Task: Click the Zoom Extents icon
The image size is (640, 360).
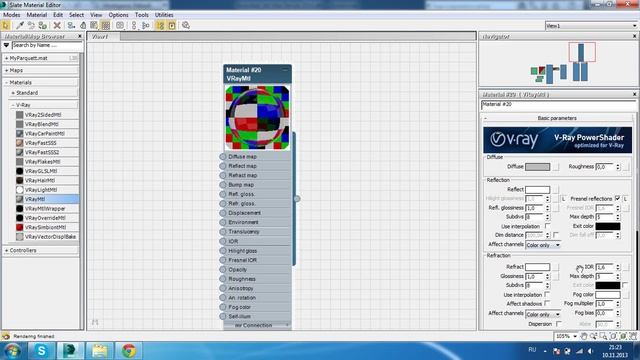Action: (x=613, y=336)
